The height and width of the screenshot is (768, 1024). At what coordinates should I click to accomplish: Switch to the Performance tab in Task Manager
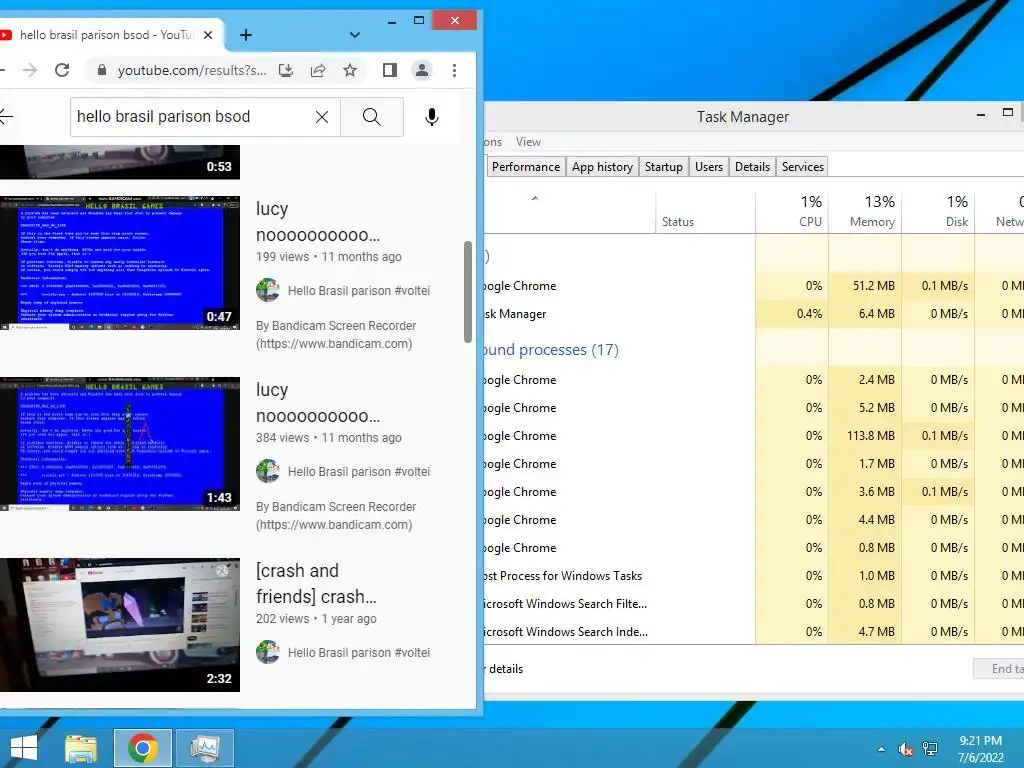526,167
